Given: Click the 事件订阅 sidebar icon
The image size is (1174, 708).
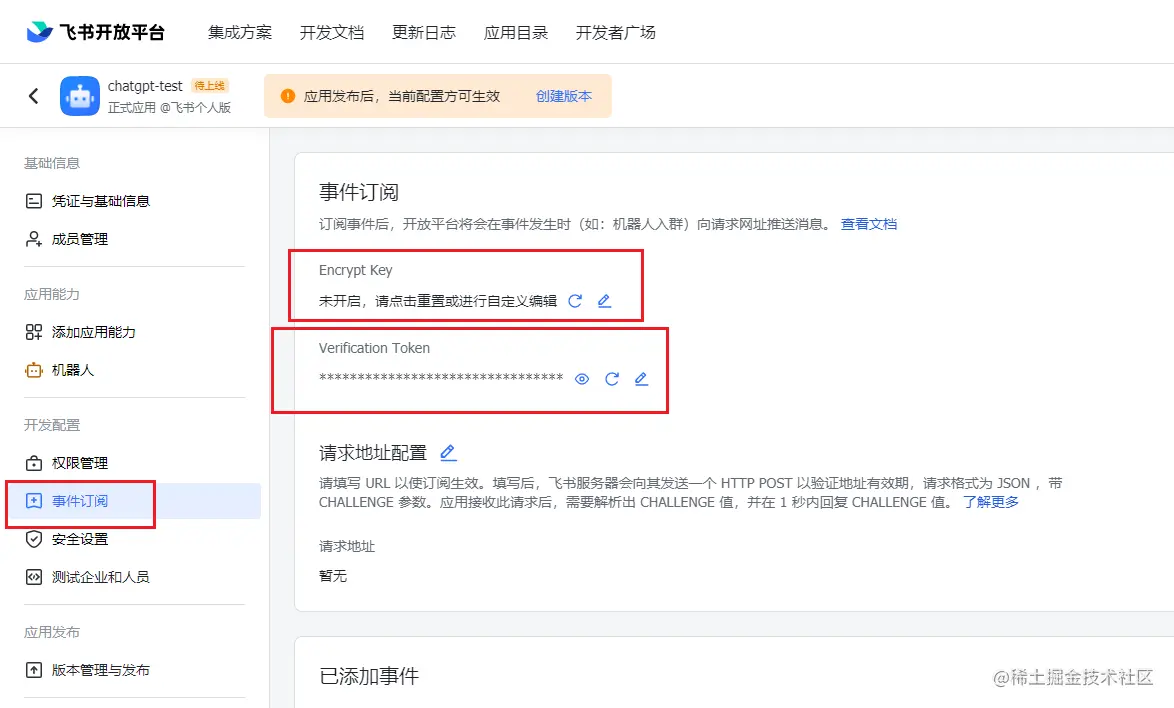Looking at the screenshot, I should click(x=34, y=501).
